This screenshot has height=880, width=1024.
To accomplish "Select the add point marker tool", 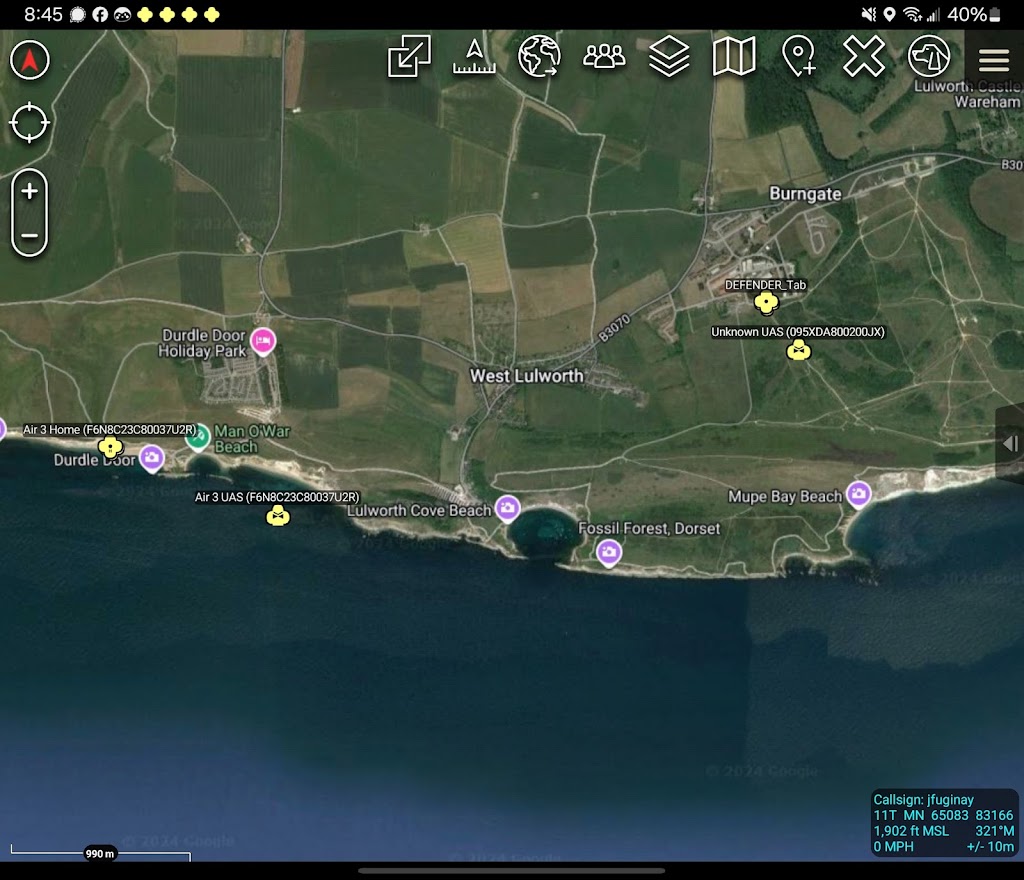I will pyautogui.click(x=799, y=56).
